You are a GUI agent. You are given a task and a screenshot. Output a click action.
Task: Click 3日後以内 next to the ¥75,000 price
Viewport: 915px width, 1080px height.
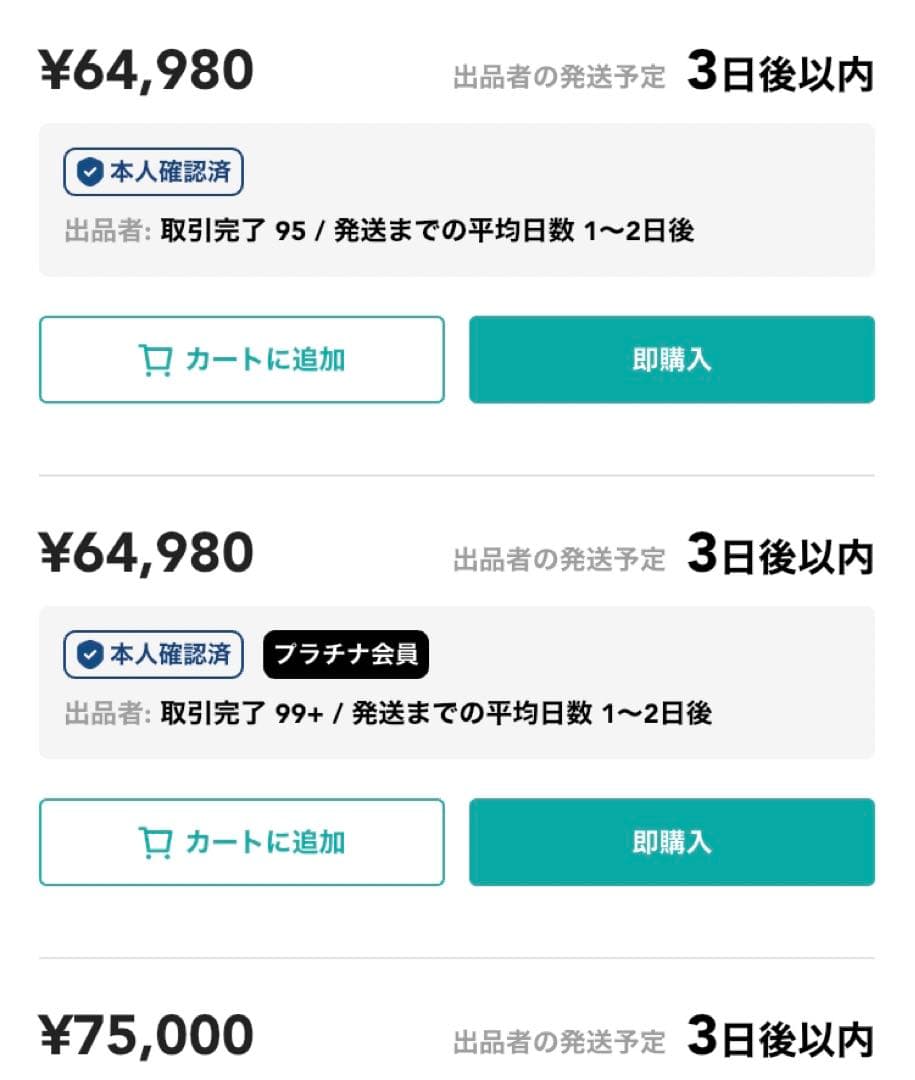click(x=780, y=1039)
